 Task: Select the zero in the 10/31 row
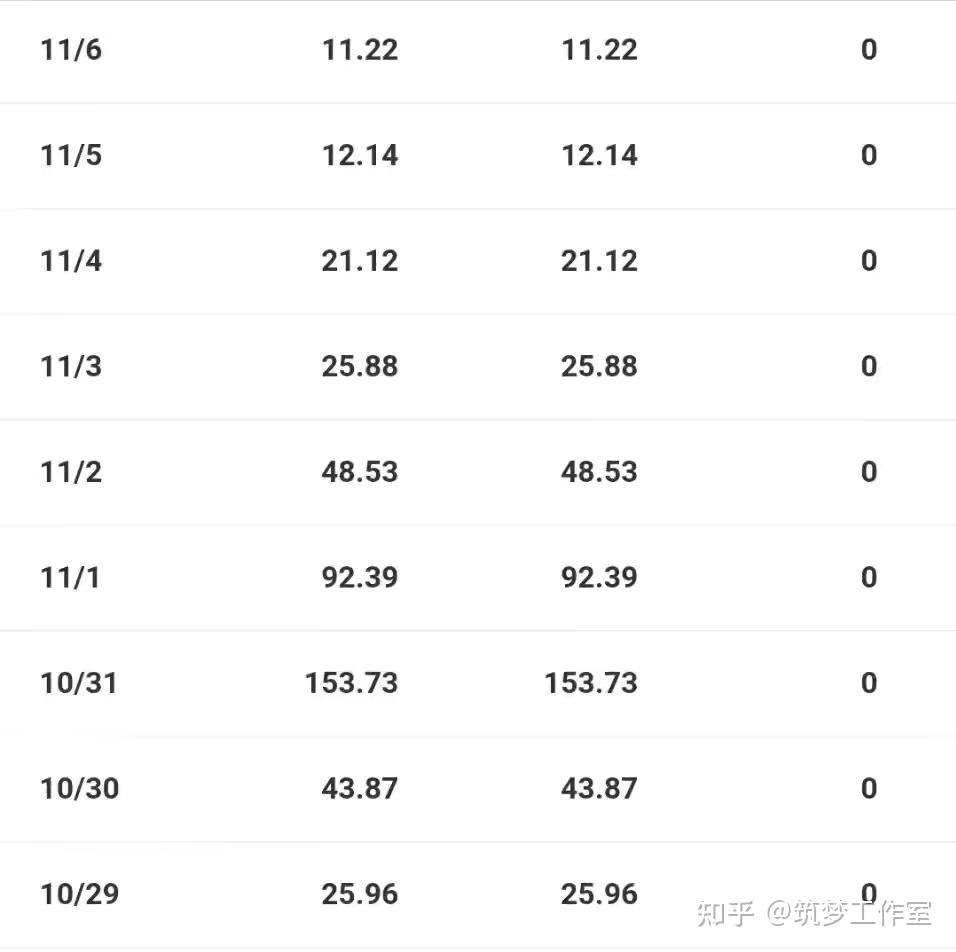pyautogui.click(x=869, y=683)
